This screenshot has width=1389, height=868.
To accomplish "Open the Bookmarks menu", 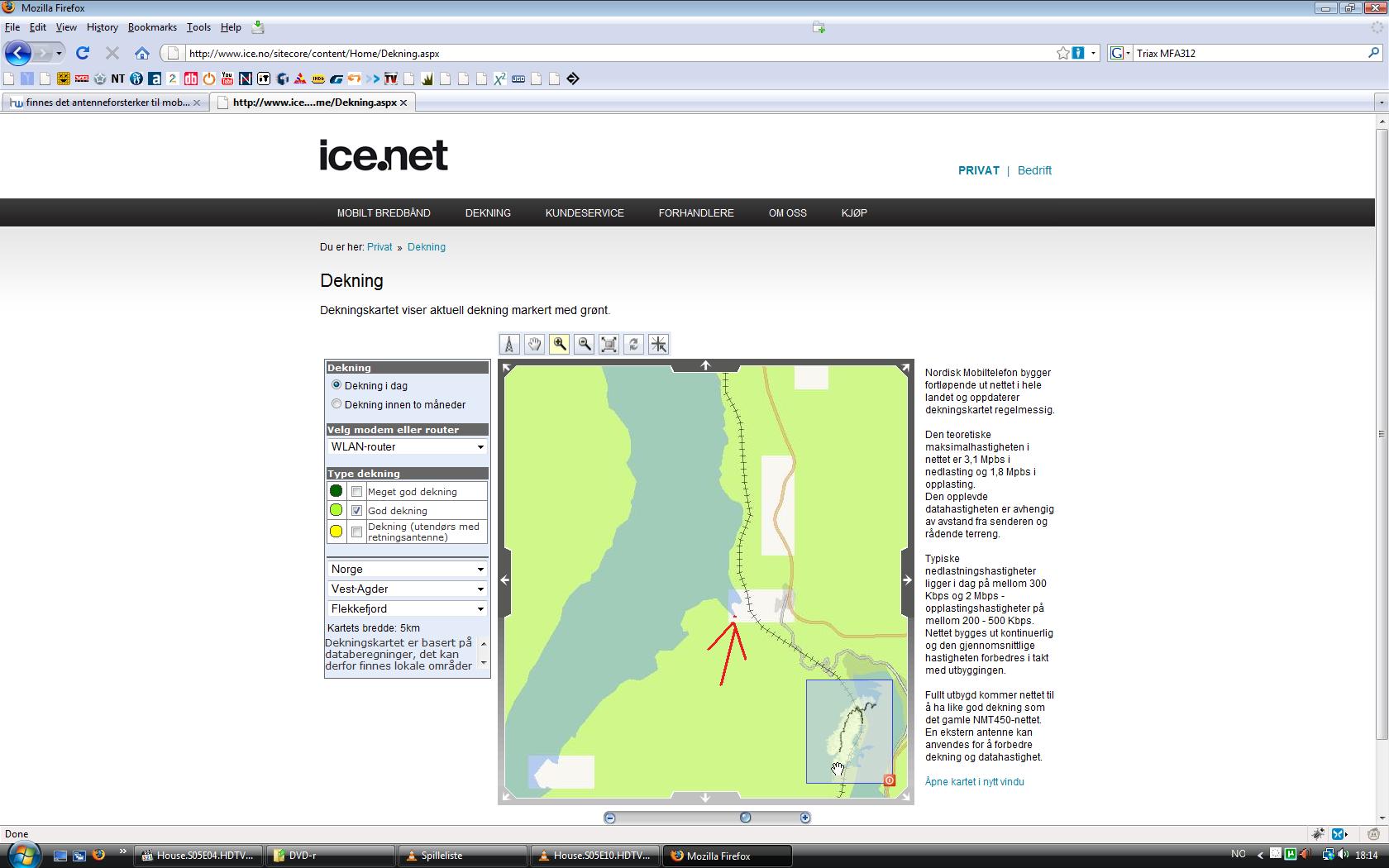I will tap(152, 27).
